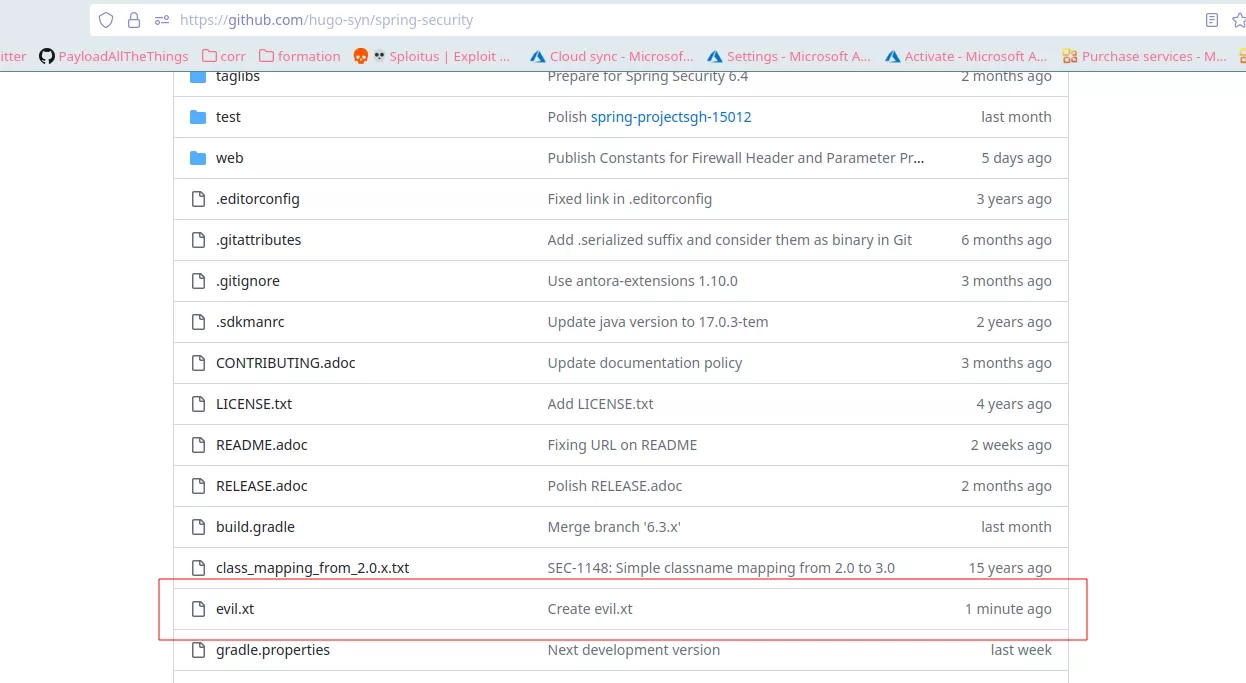Open the PayloadAllTheThings bookmark
The image size is (1246, 683).
[113, 56]
